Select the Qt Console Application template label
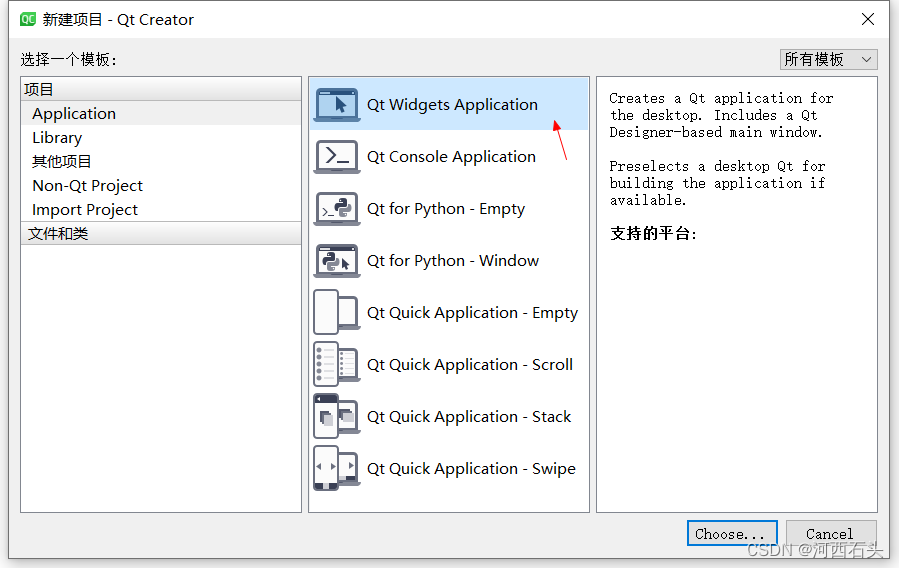The height and width of the screenshot is (568, 899). pos(451,156)
